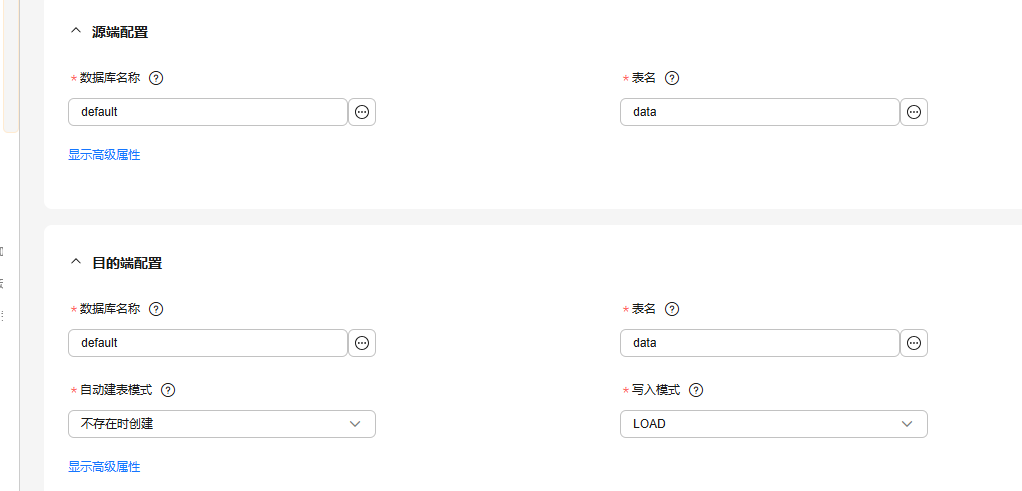Open browse button for destination database name
1022x491 pixels.
(x=362, y=343)
